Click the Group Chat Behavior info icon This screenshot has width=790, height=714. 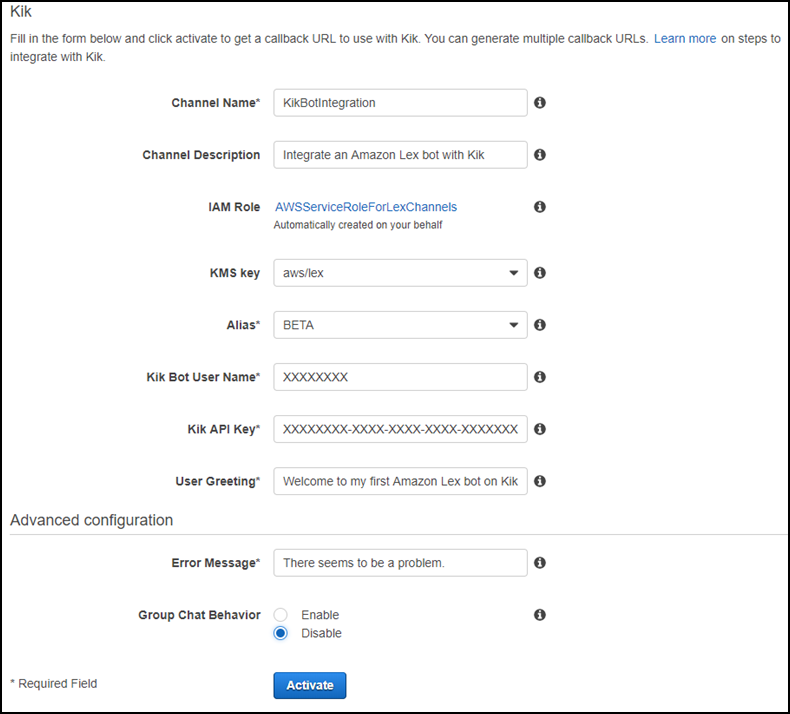(x=540, y=615)
